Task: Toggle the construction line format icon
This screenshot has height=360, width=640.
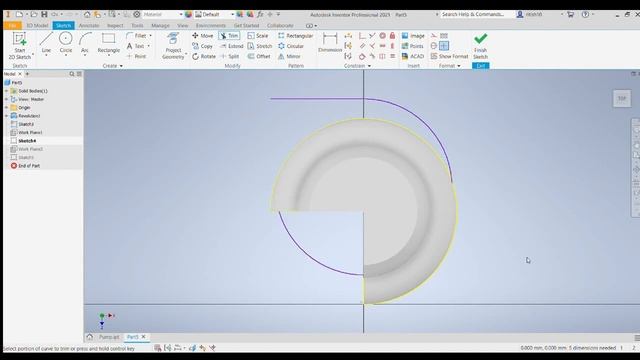Action: [x=434, y=36]
